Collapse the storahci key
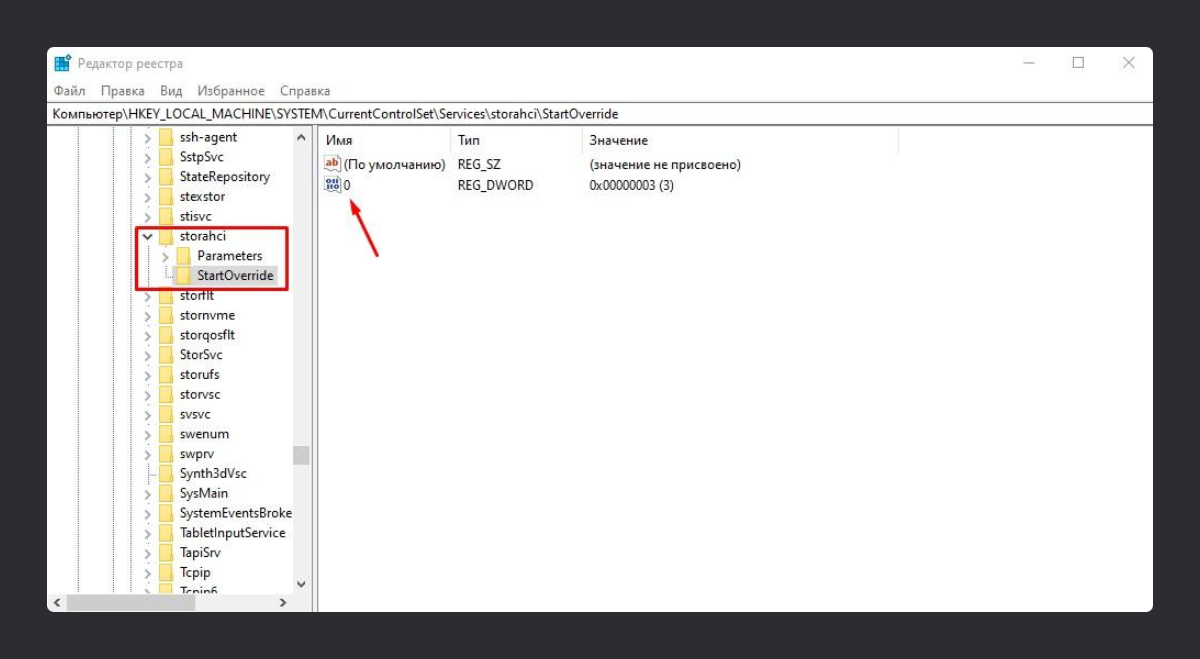Image resolution: width=1200 pixels, height=659 pixels. [148, 236]
